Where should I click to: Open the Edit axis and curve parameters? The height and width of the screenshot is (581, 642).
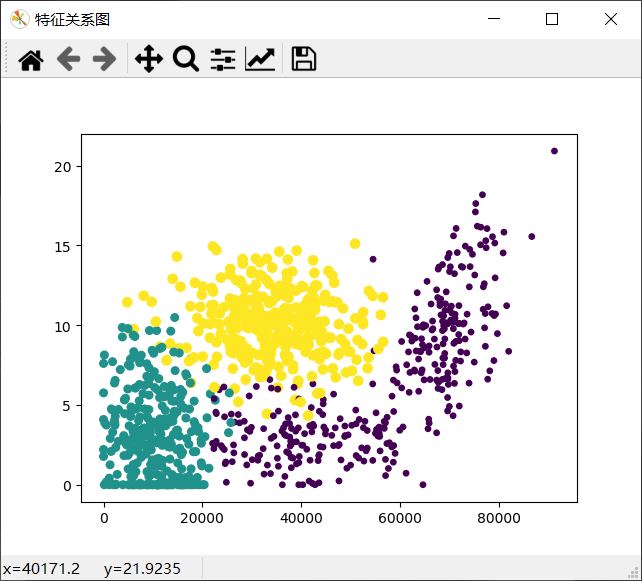(x=260, y=59)
